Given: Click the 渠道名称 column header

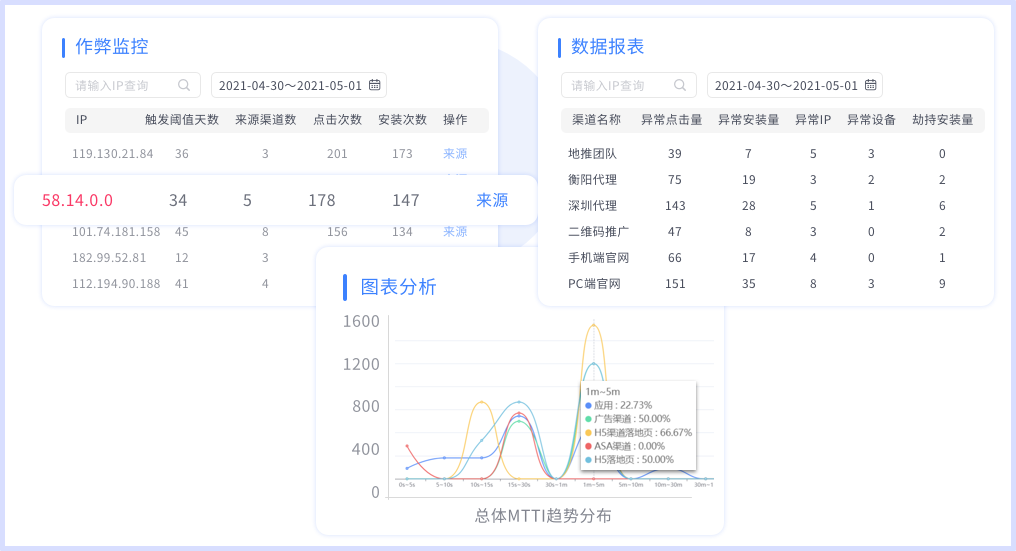Looking at the screenshot, I should tap(596, 120).
